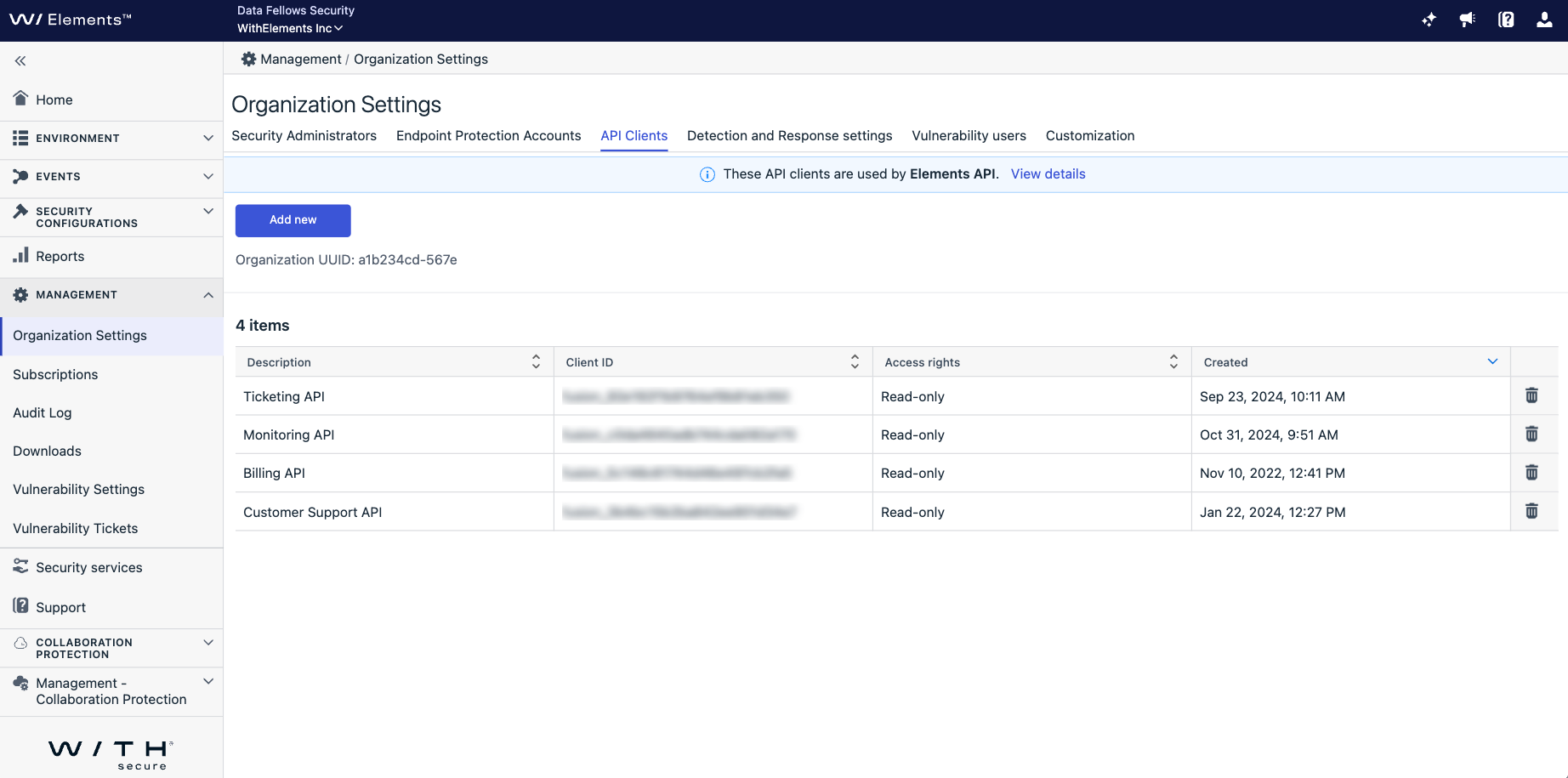The width and height of the screenshot is (1568, 778).
Task: Click the Add new button
Action: [293, 220]
